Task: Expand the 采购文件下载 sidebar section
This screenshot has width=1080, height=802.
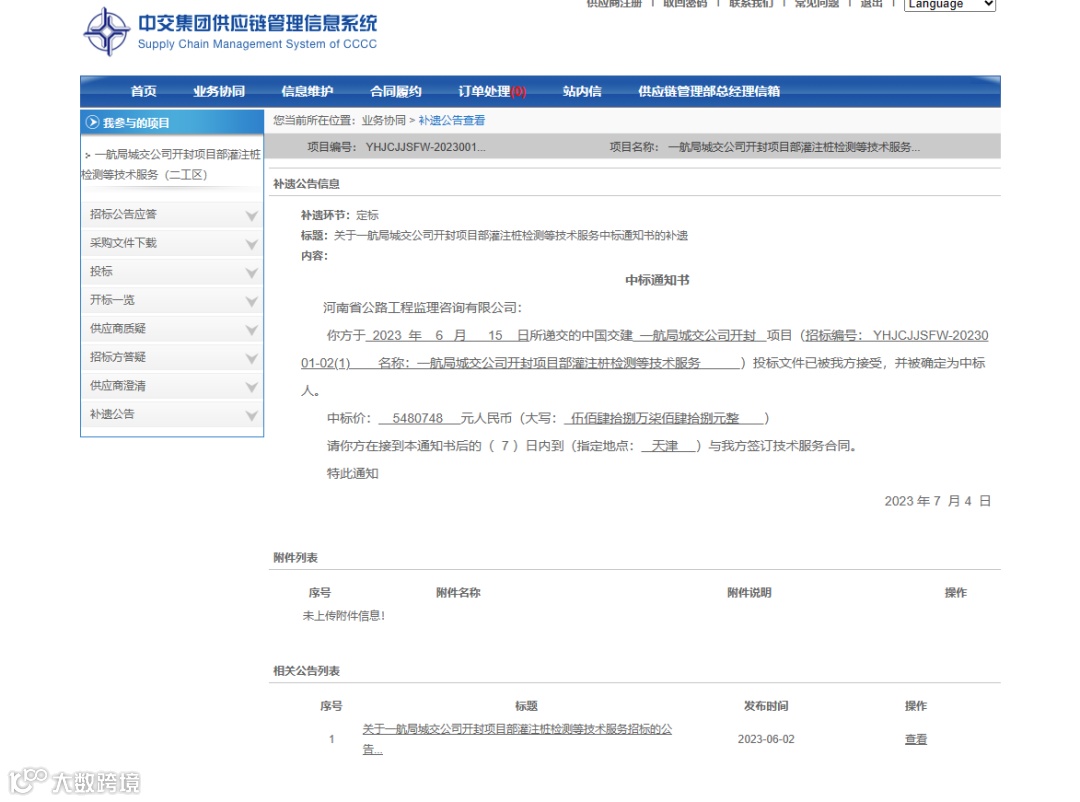Action: point(172,243)
